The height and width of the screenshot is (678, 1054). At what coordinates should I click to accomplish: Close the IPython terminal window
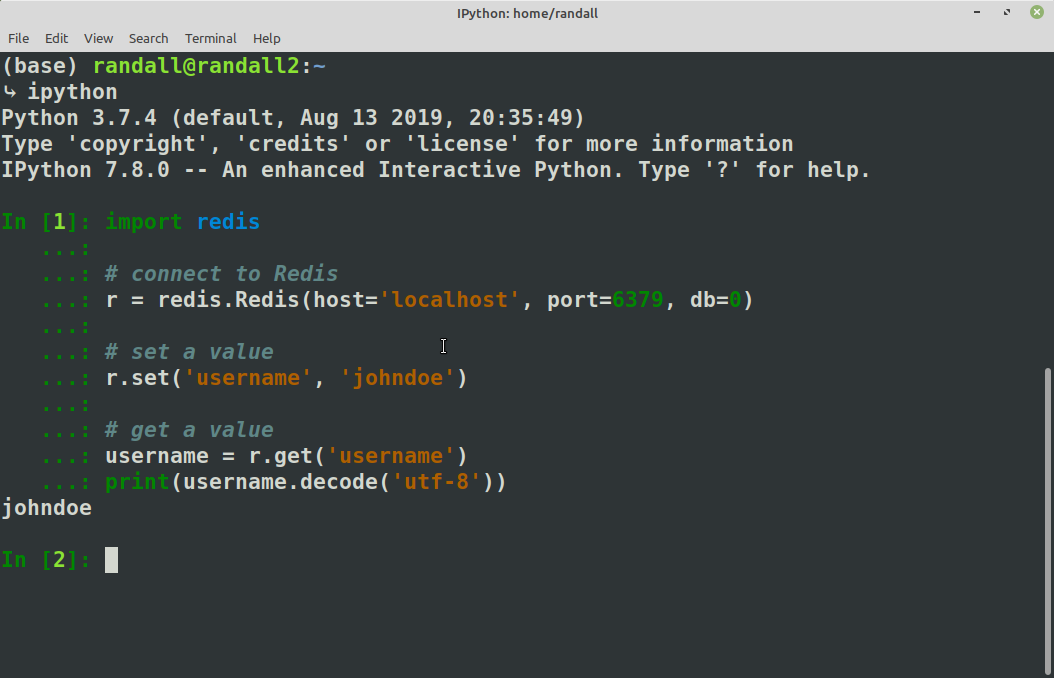[1036, 12]
